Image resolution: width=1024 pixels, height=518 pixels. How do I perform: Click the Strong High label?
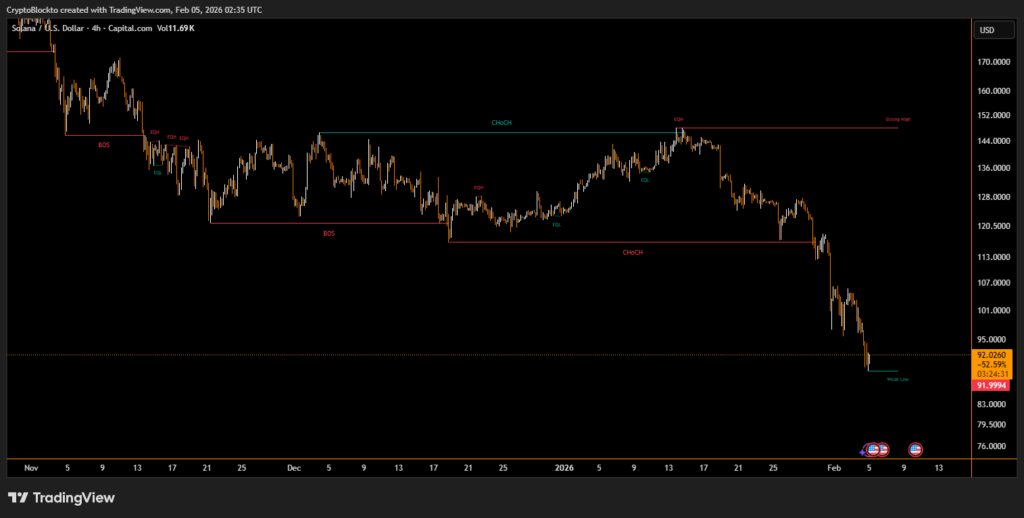[x=898, y=119]
